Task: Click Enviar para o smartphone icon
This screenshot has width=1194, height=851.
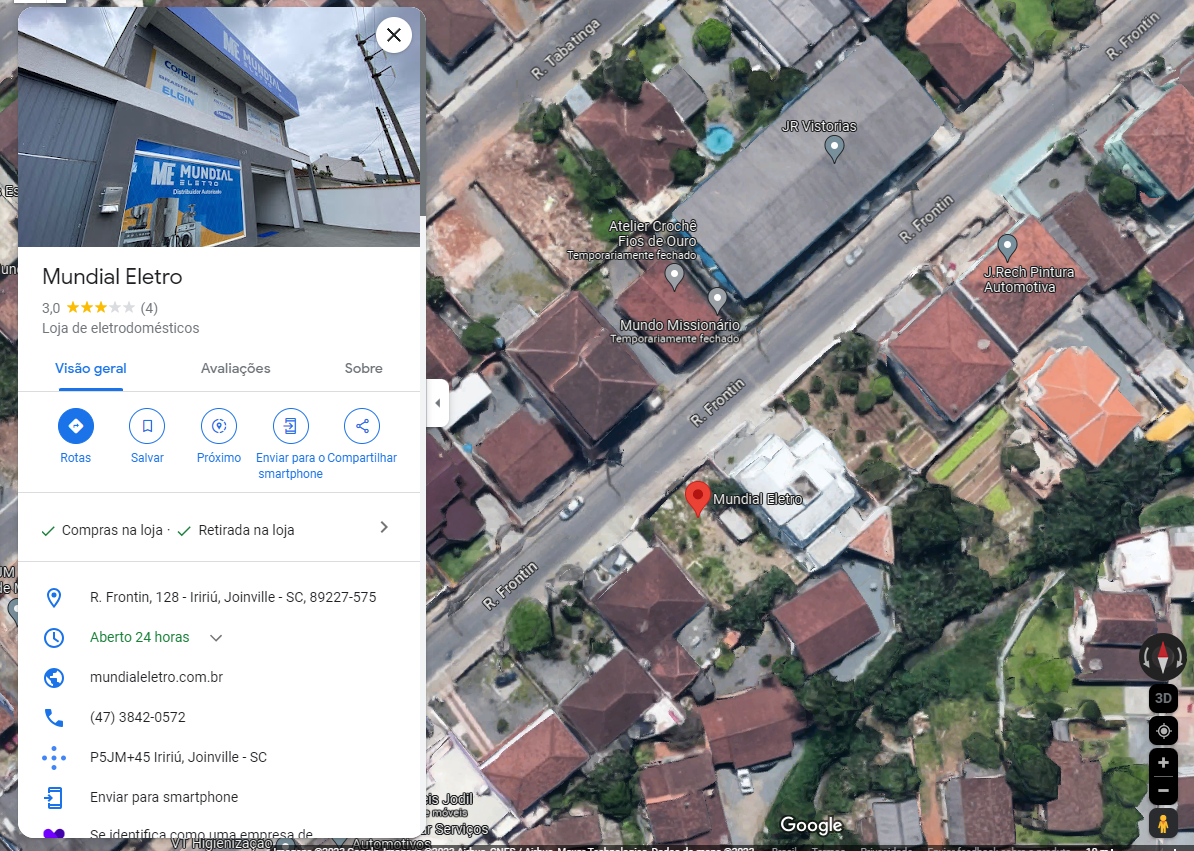Action: click(x=290, y=426)
